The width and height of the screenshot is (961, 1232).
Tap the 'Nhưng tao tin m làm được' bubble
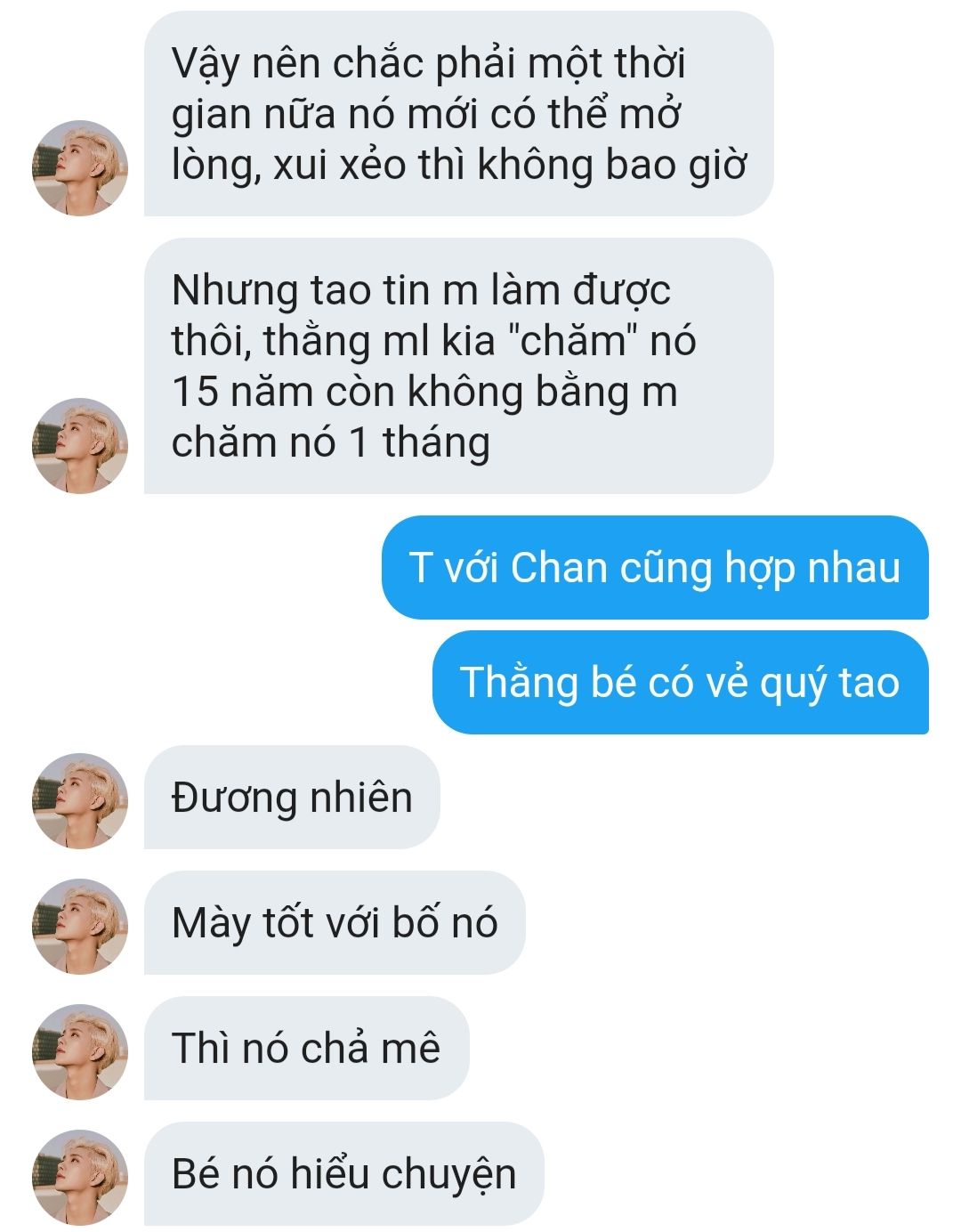[x=458, y=366]
